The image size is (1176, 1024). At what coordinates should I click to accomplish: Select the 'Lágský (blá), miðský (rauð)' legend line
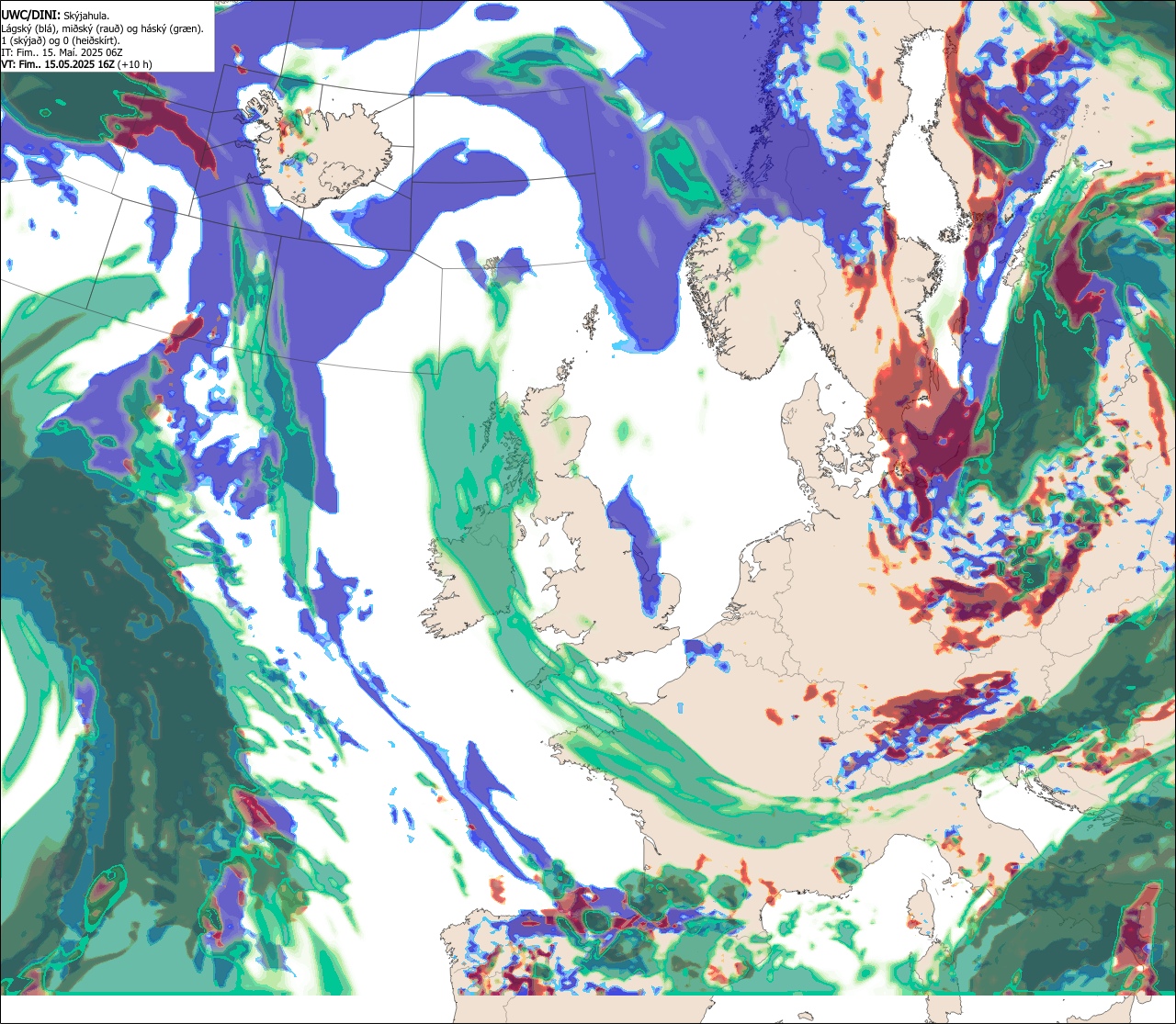pos(102,28)
